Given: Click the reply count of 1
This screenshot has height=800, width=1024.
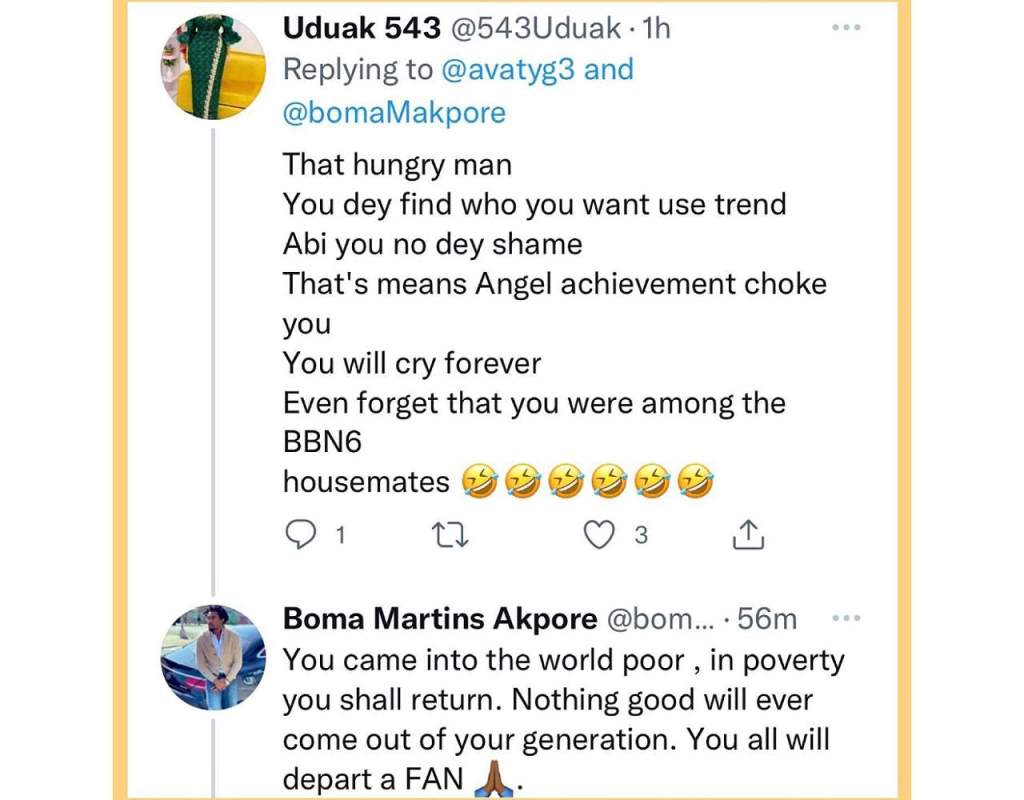Looking at the screenshot, I should point(340,536).
